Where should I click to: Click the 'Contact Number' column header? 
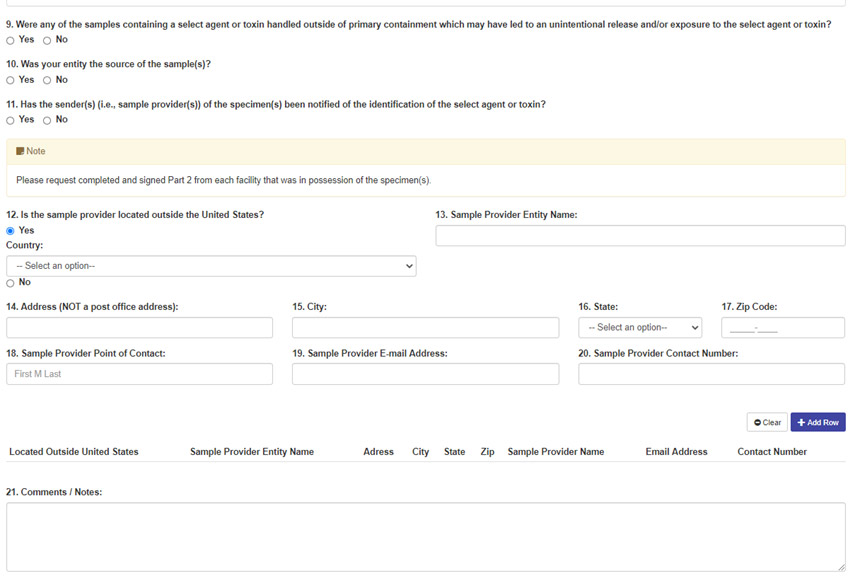pos(772,452)
